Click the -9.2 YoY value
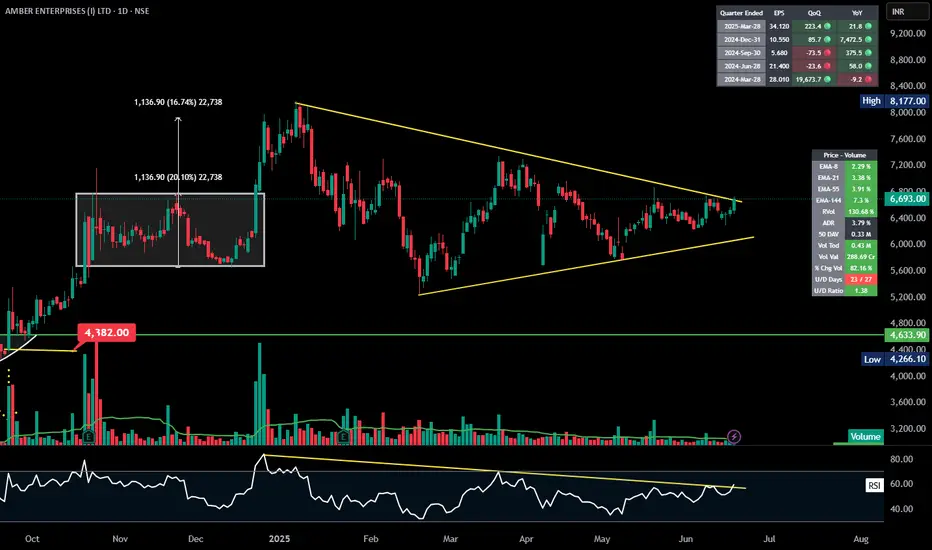 tap(857, 79)
